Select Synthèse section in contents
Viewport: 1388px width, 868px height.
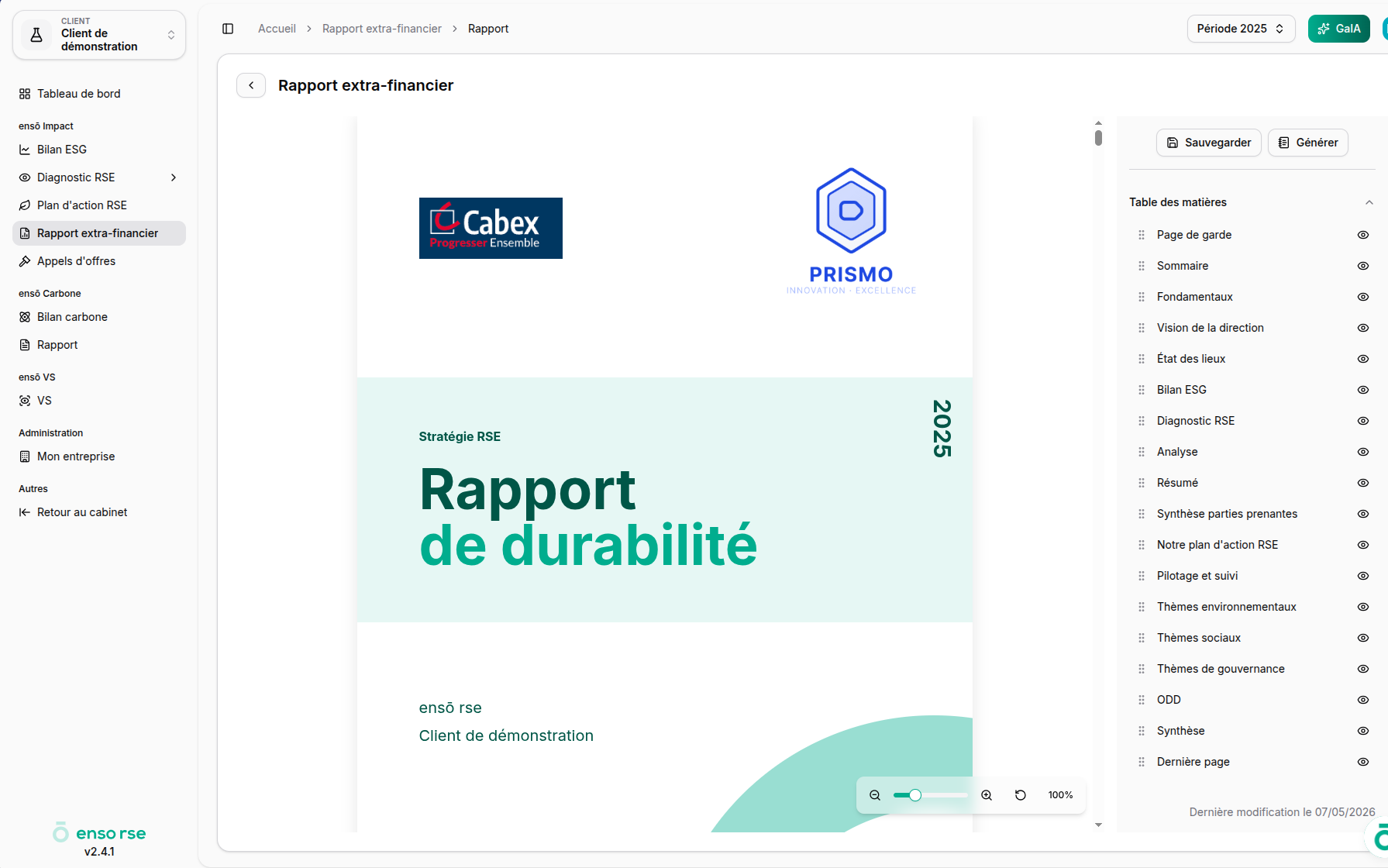point(1181,731)
